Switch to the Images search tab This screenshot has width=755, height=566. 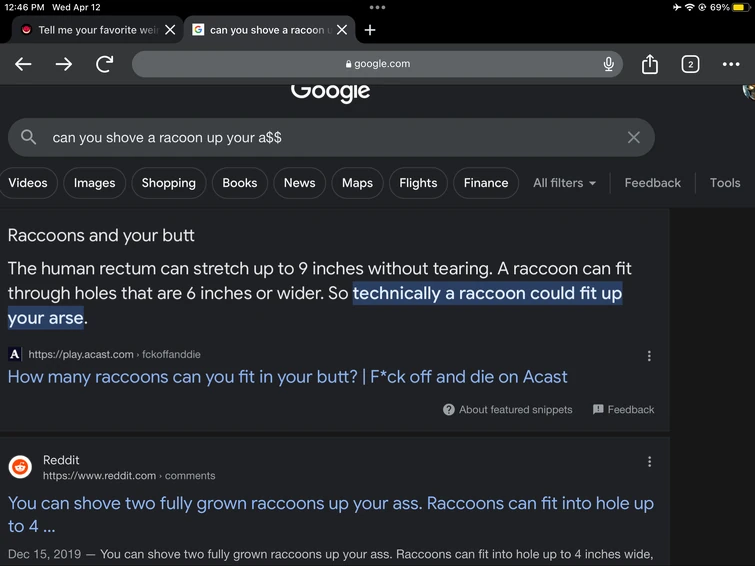point(95,183)
